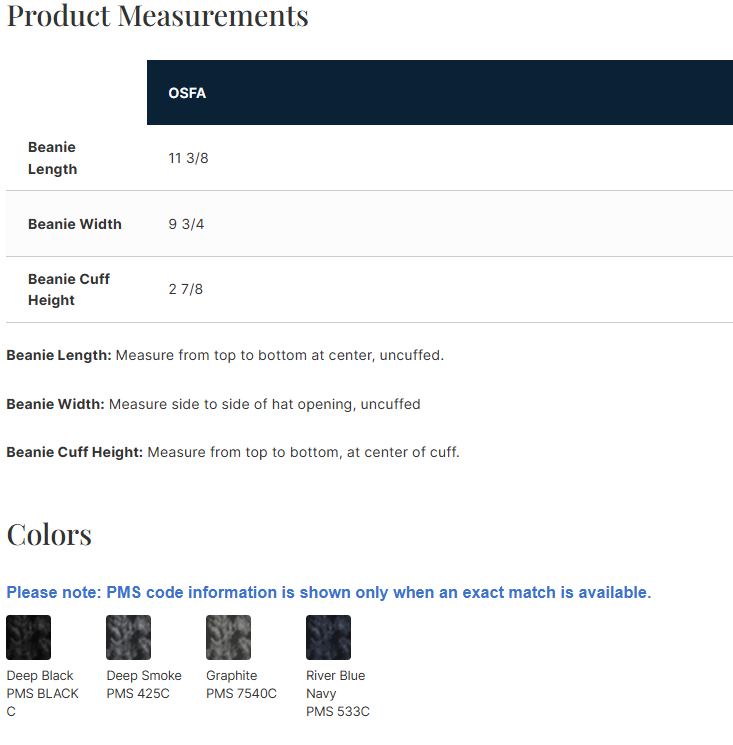
Task: Click the Beanie Length measuring instructions
Action: tap(225, 355)
